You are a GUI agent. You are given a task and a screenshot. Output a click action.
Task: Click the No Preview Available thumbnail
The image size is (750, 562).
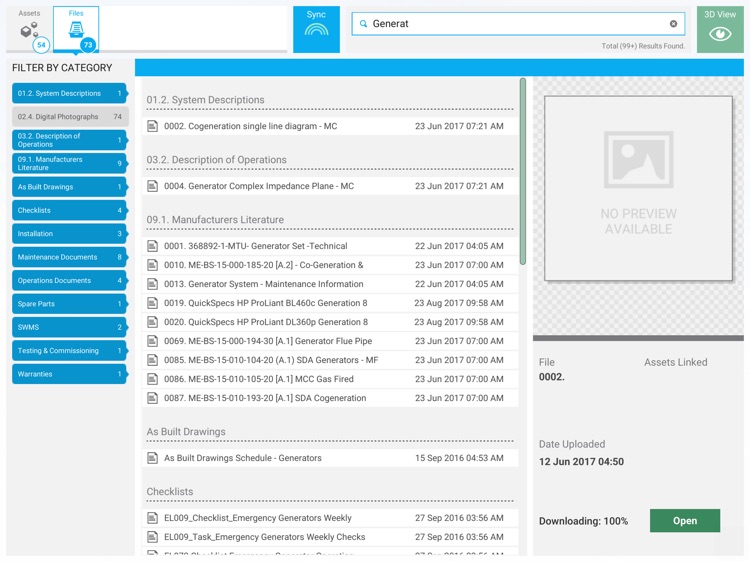coord(638,188)
